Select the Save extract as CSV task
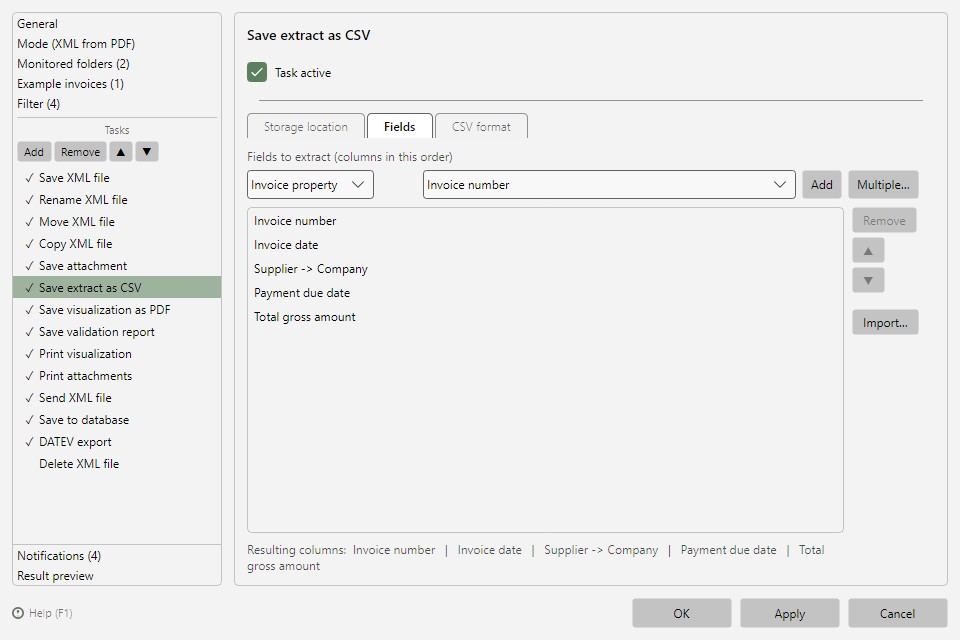The height and width of the screenshot is (640, 960). pos(117,288)
